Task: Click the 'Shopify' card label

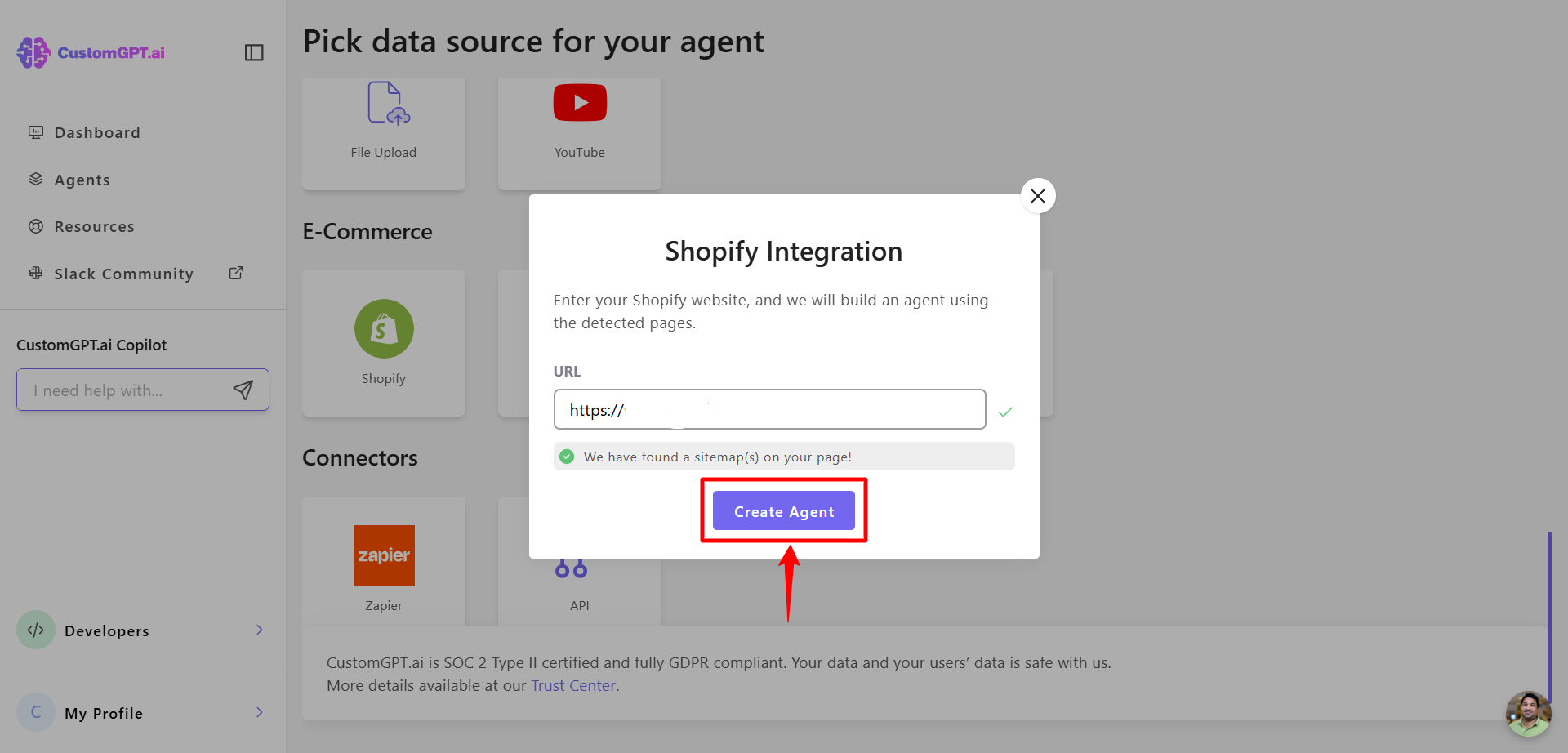Action: point(384,379)
